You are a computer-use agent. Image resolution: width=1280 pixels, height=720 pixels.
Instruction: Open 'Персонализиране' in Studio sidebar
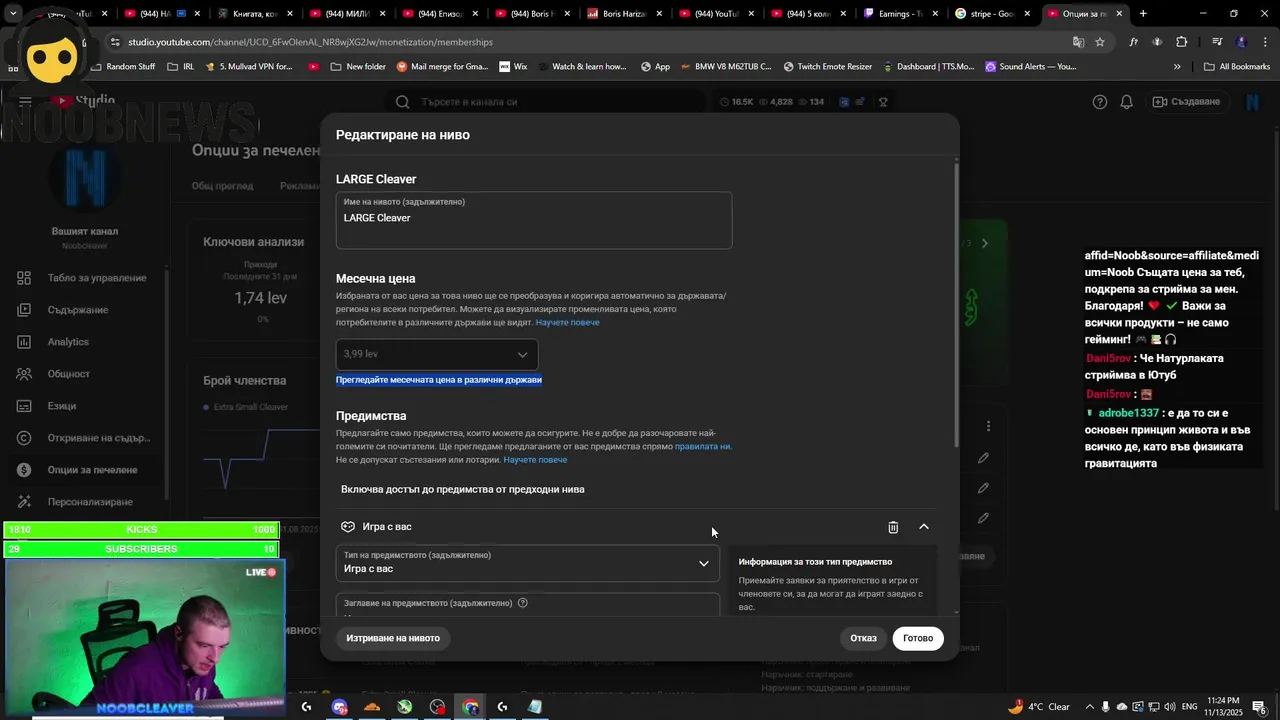click(x=90, y=502)
